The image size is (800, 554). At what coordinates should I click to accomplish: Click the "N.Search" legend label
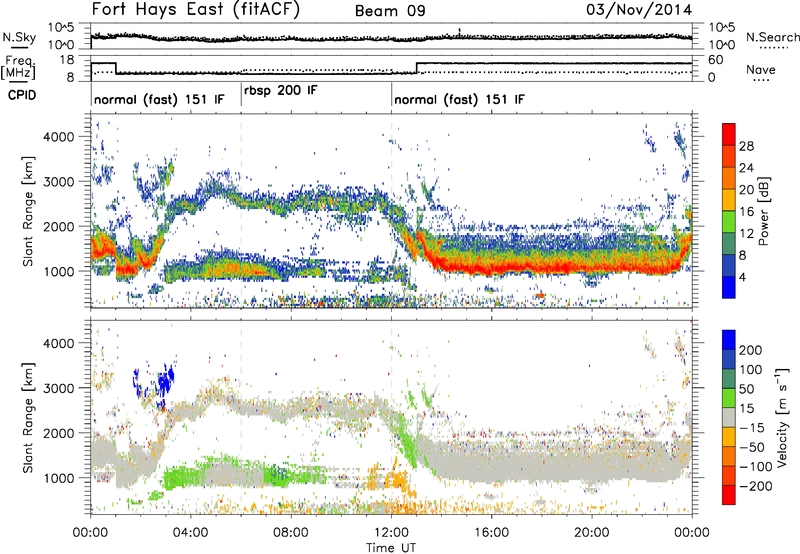(773, 37)
